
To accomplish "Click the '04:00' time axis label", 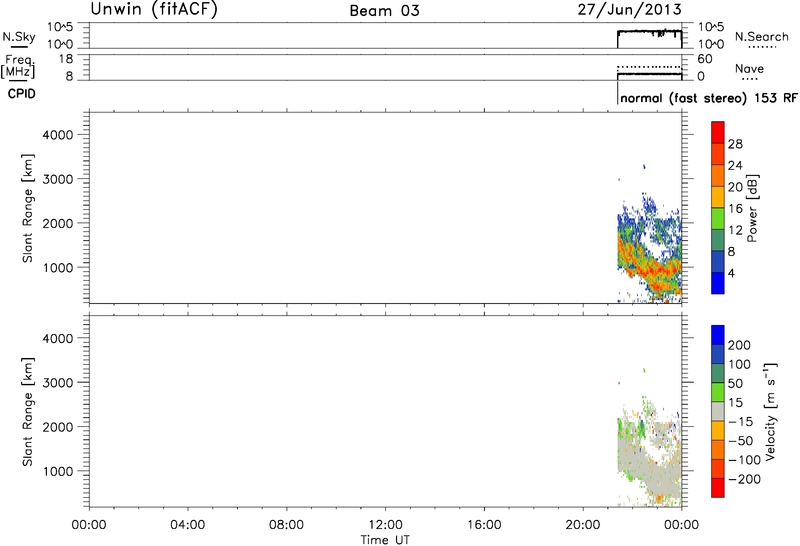I will click(188, 525).
